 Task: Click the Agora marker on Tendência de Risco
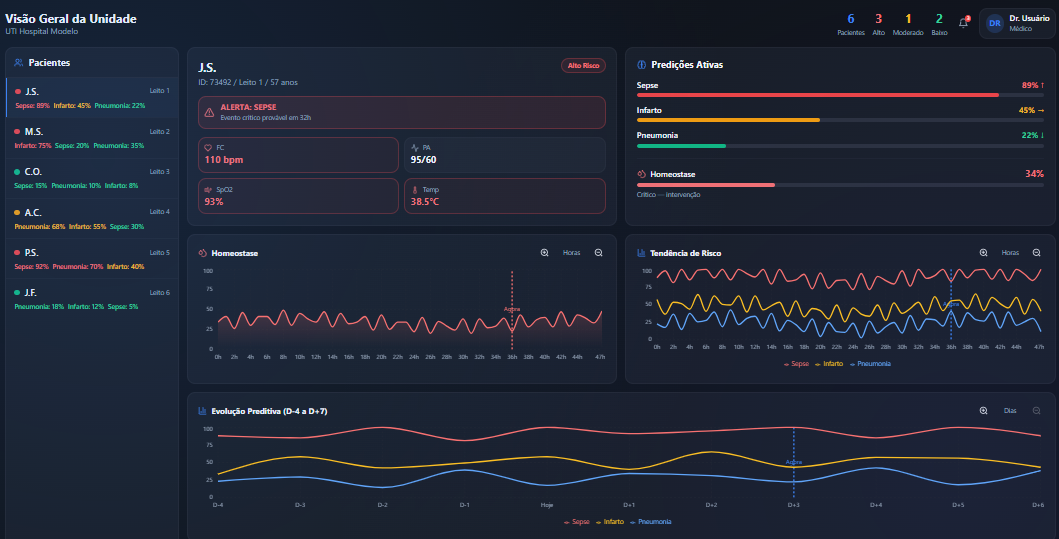click(951, 305)
